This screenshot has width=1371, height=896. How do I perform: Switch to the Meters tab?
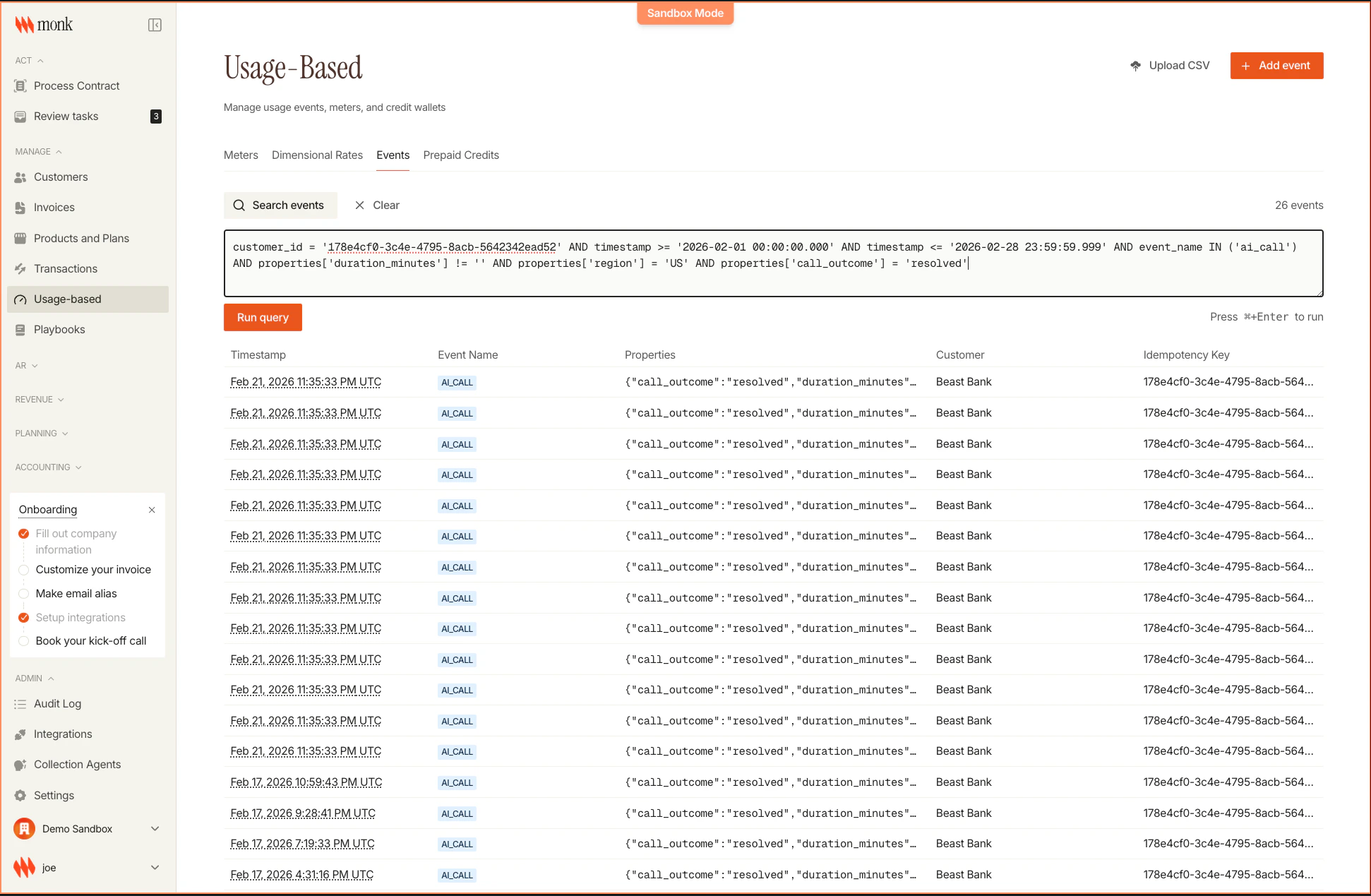(241, 155)
